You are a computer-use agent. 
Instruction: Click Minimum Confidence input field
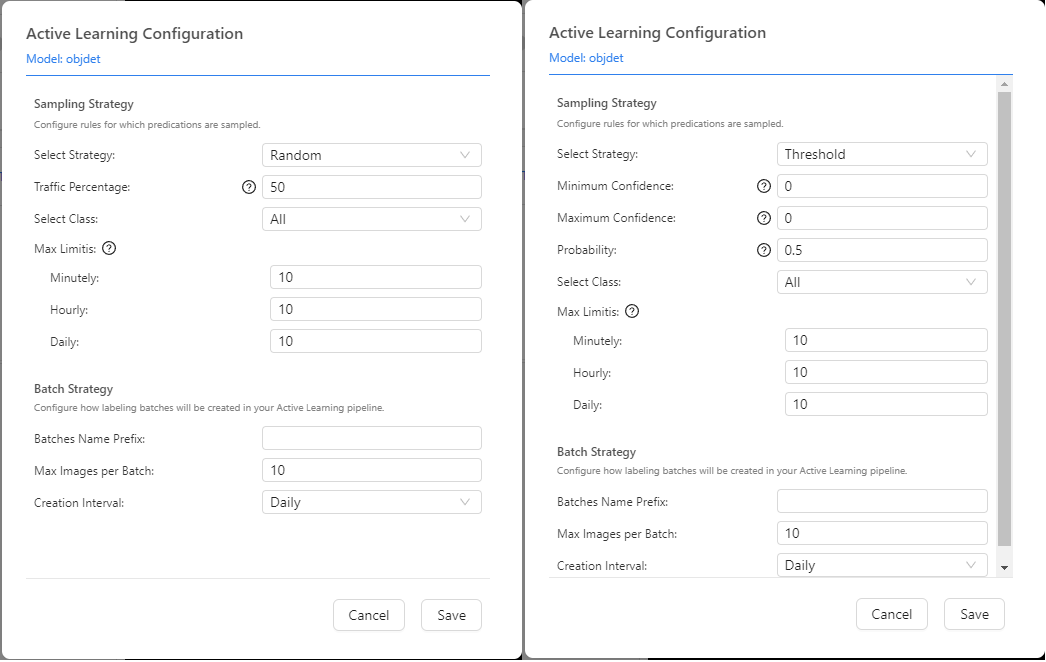[882, 186]
